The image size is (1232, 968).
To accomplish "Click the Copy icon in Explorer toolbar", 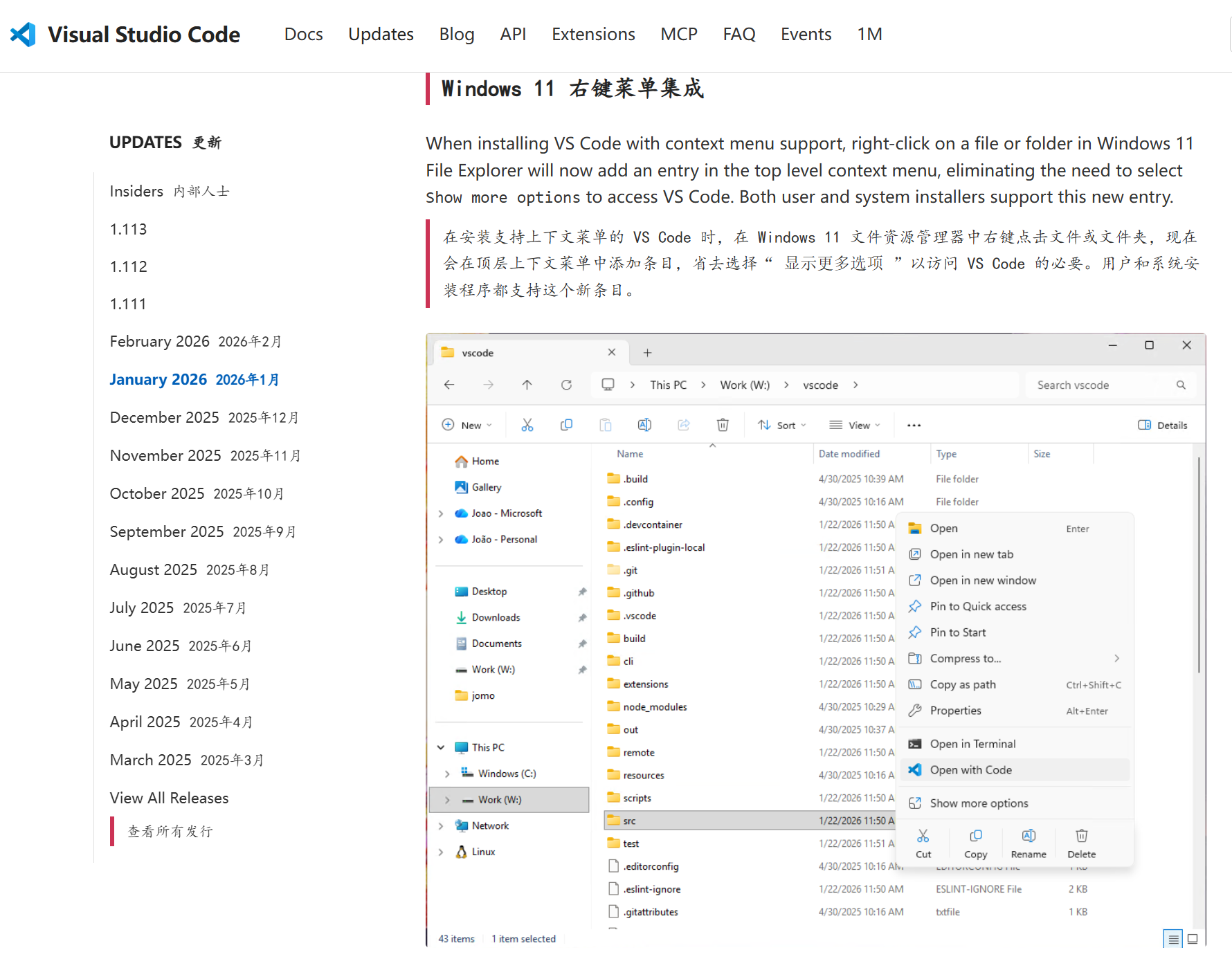I will tap(566, 425).
